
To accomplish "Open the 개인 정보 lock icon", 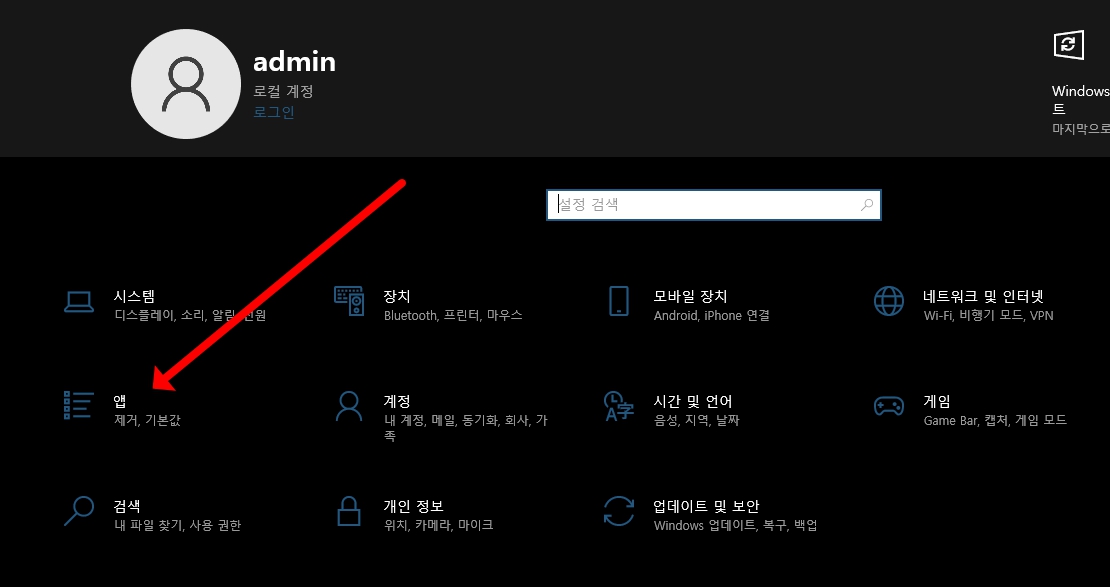I will [349, 511].
